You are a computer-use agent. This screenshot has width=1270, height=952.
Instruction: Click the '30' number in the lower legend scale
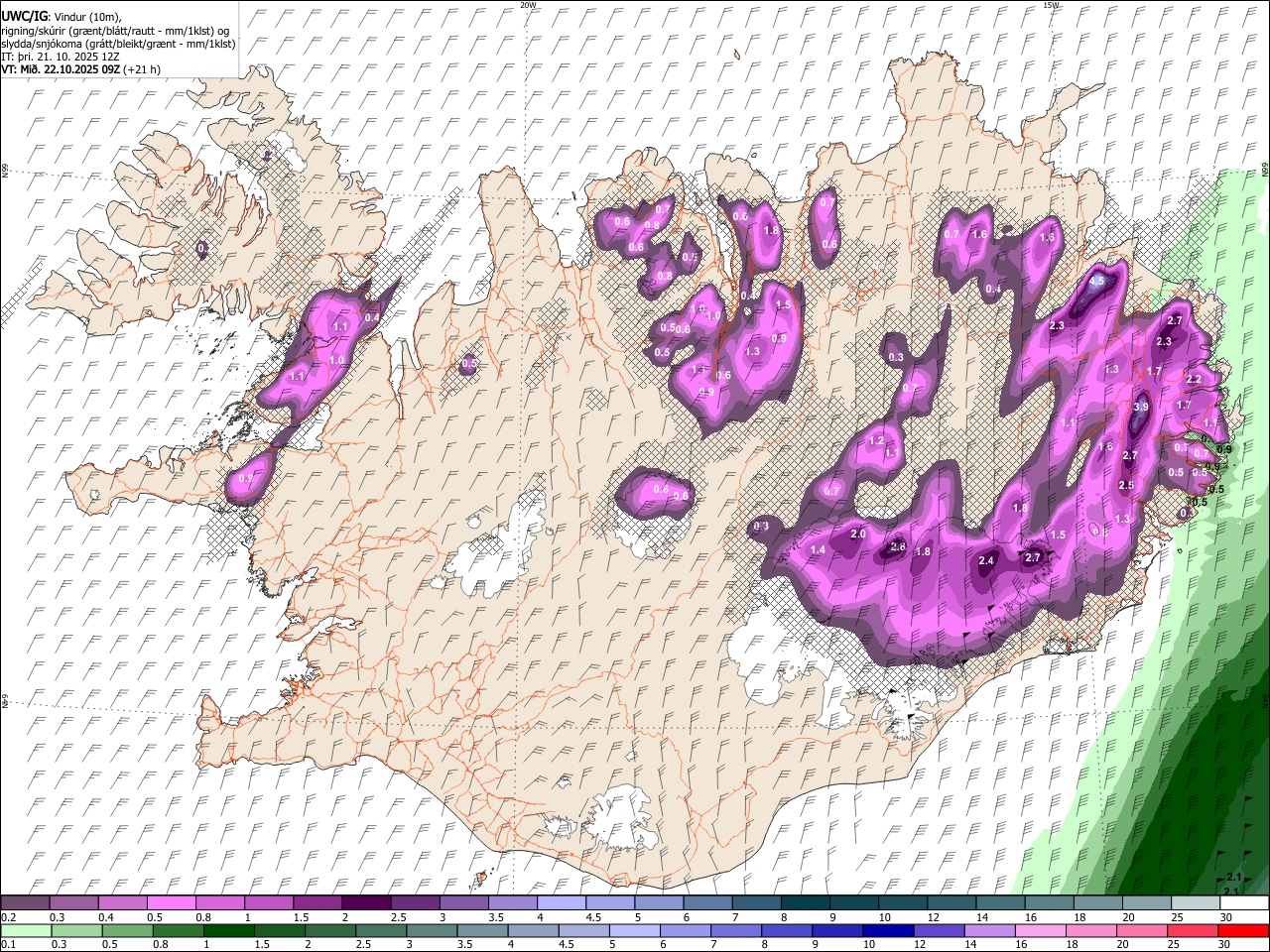point(1224,945)
